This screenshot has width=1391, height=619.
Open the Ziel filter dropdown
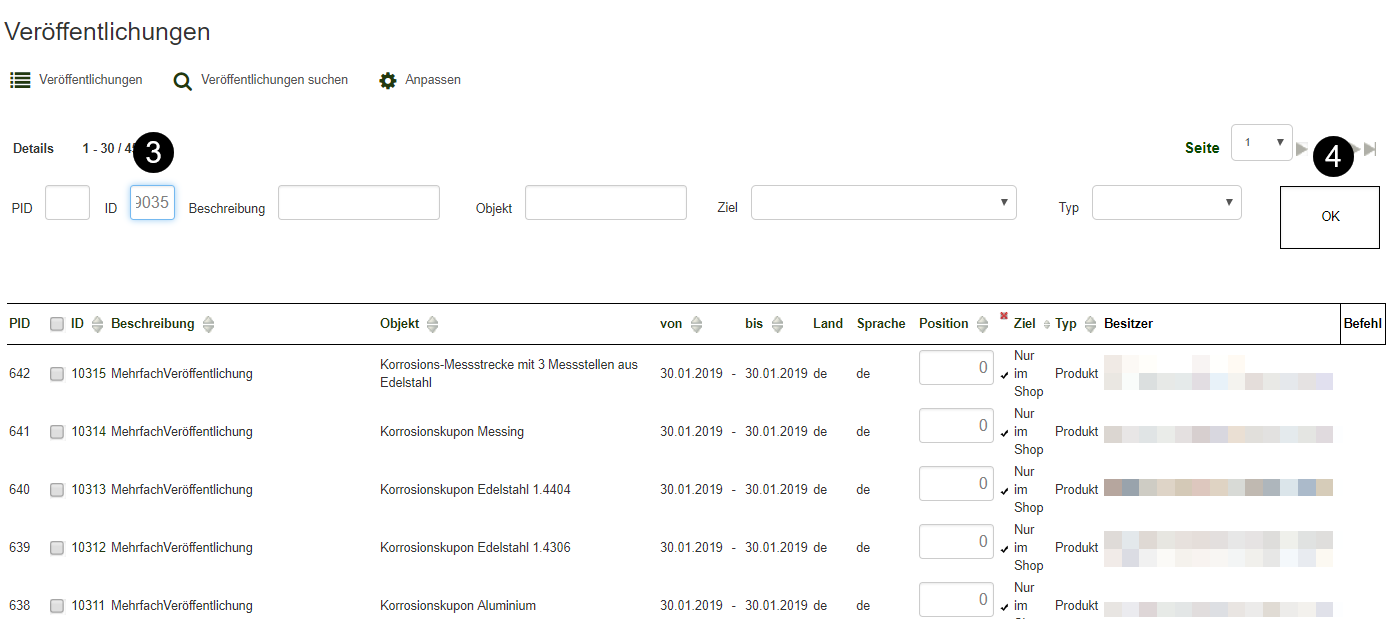pyautogui.click(x=883, y=203)
